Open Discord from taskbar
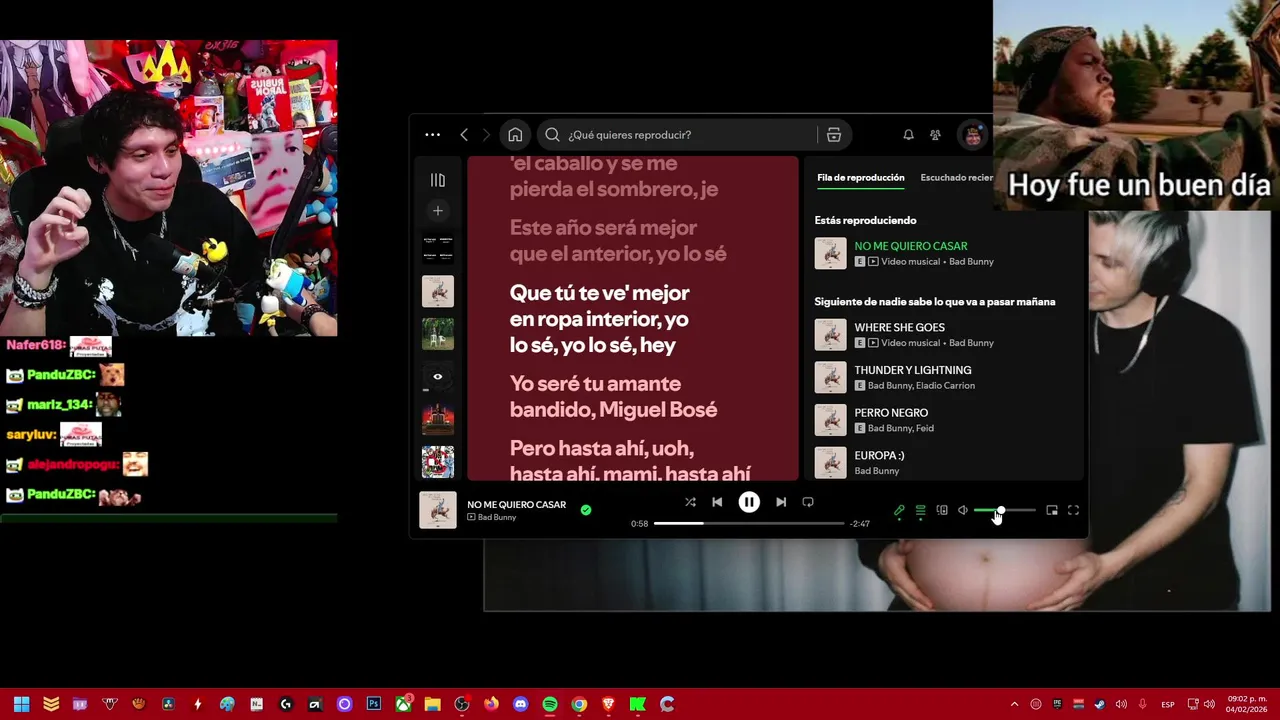This screenshot has width=1280, height=720. 520,704
